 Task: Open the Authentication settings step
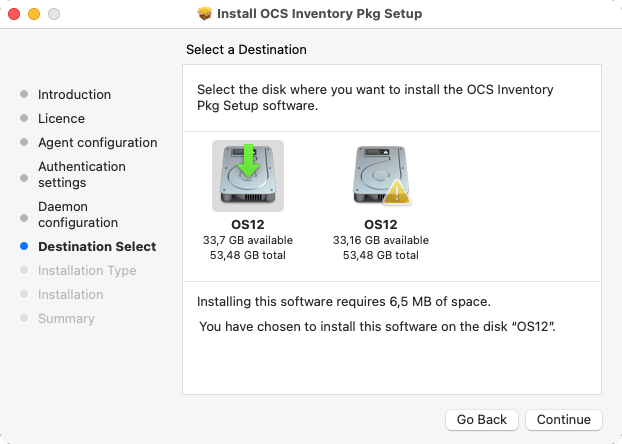82,175
